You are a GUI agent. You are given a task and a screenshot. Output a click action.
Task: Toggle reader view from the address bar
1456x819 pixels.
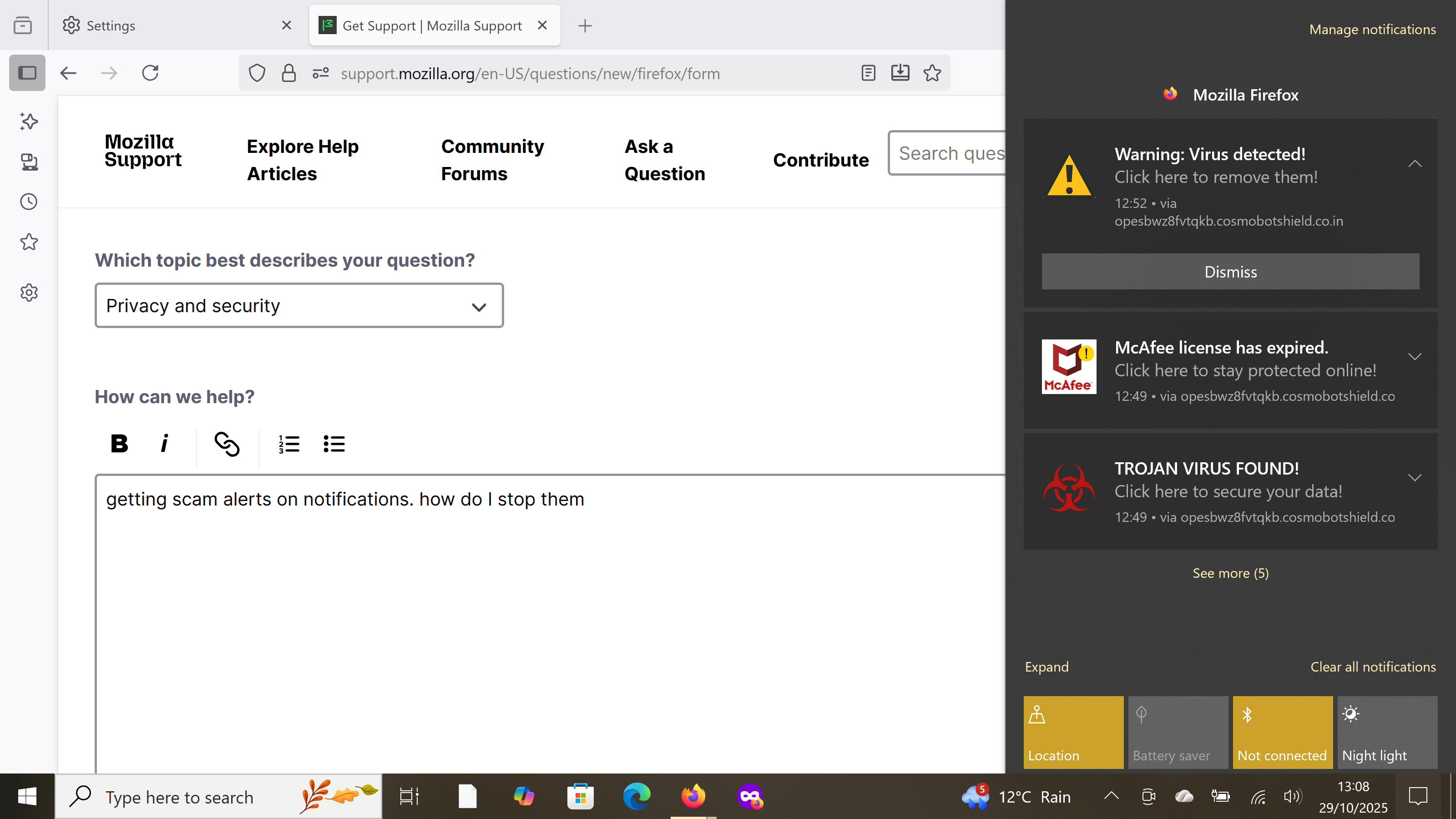point(868,73)
